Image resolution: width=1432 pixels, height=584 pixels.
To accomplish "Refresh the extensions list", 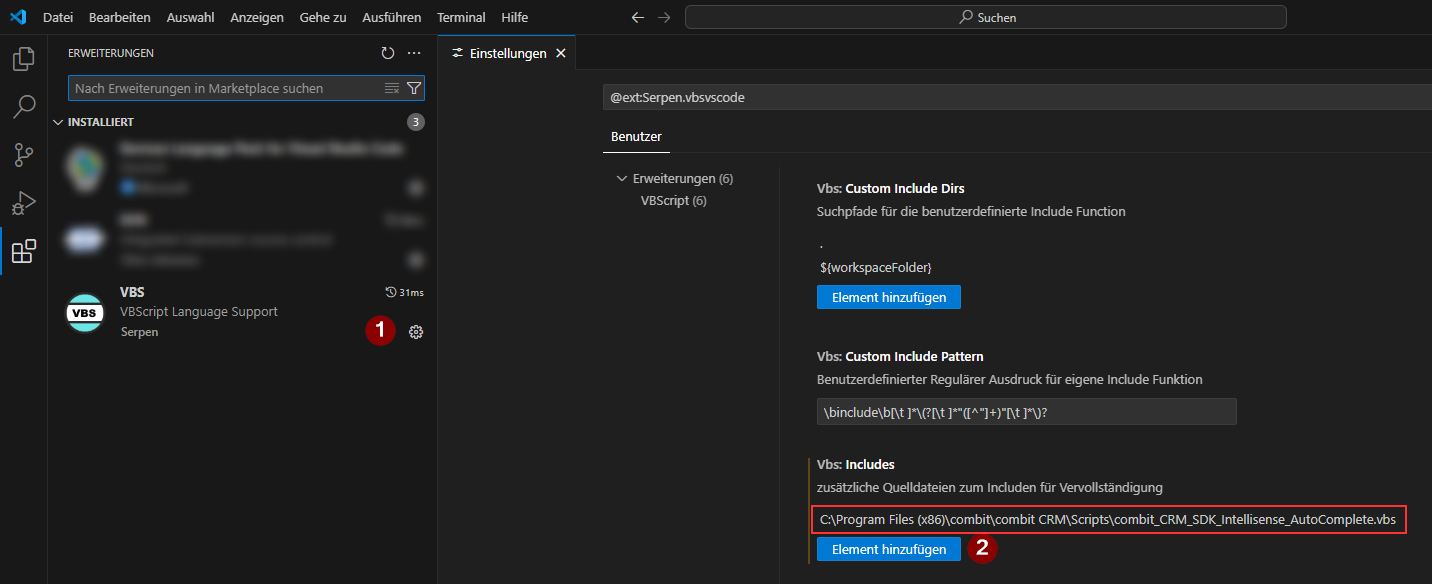I will tap(388, 53).
